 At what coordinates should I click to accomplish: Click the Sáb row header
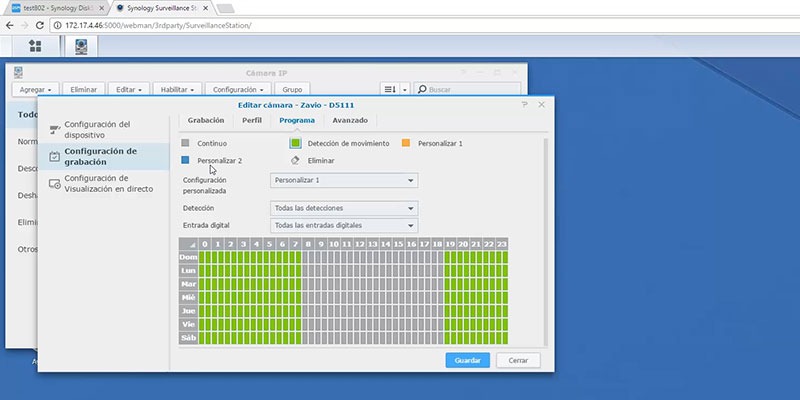pyautogui.click(x=188, y=337)
